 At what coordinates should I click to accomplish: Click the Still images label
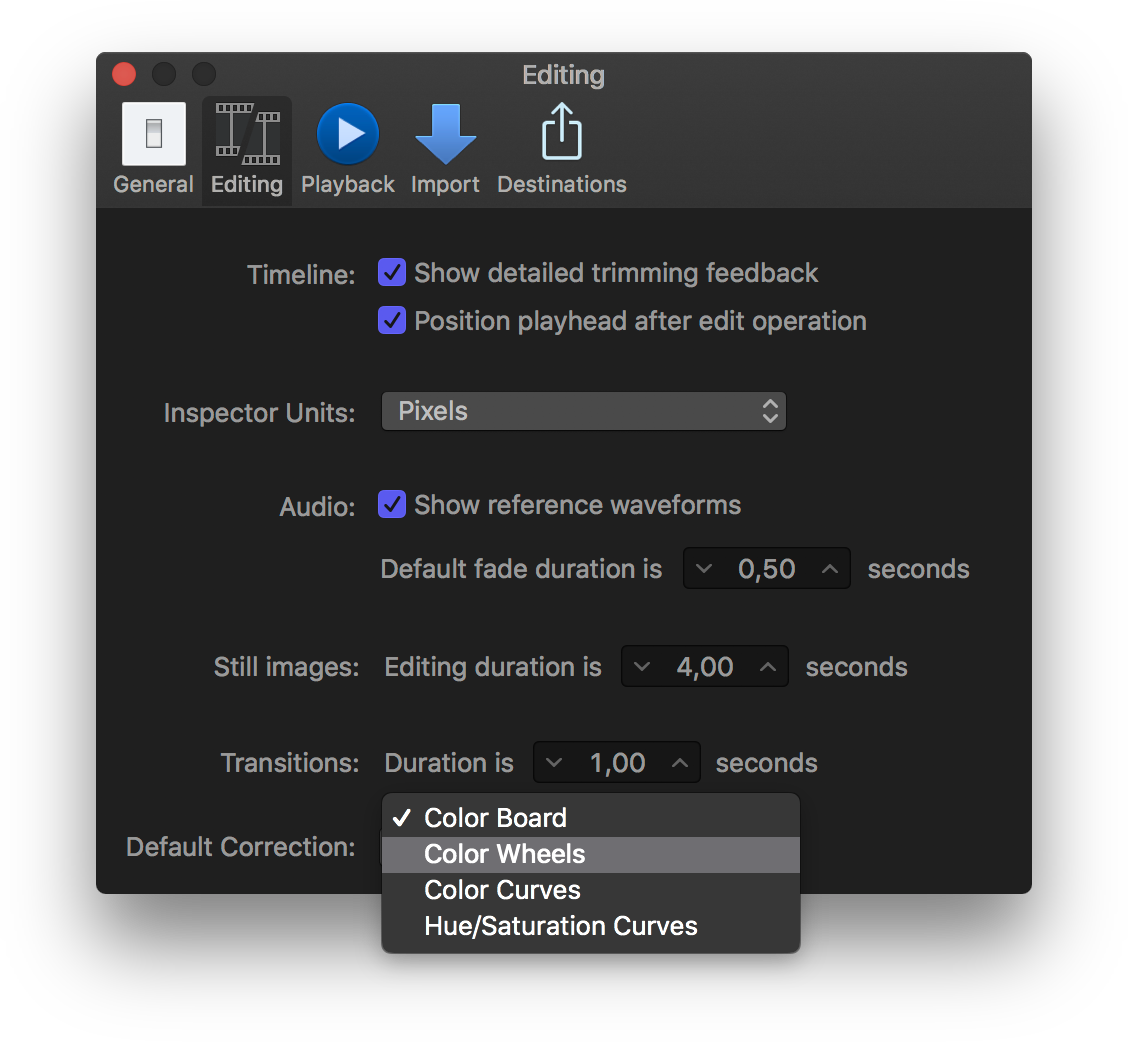point(286,667)
